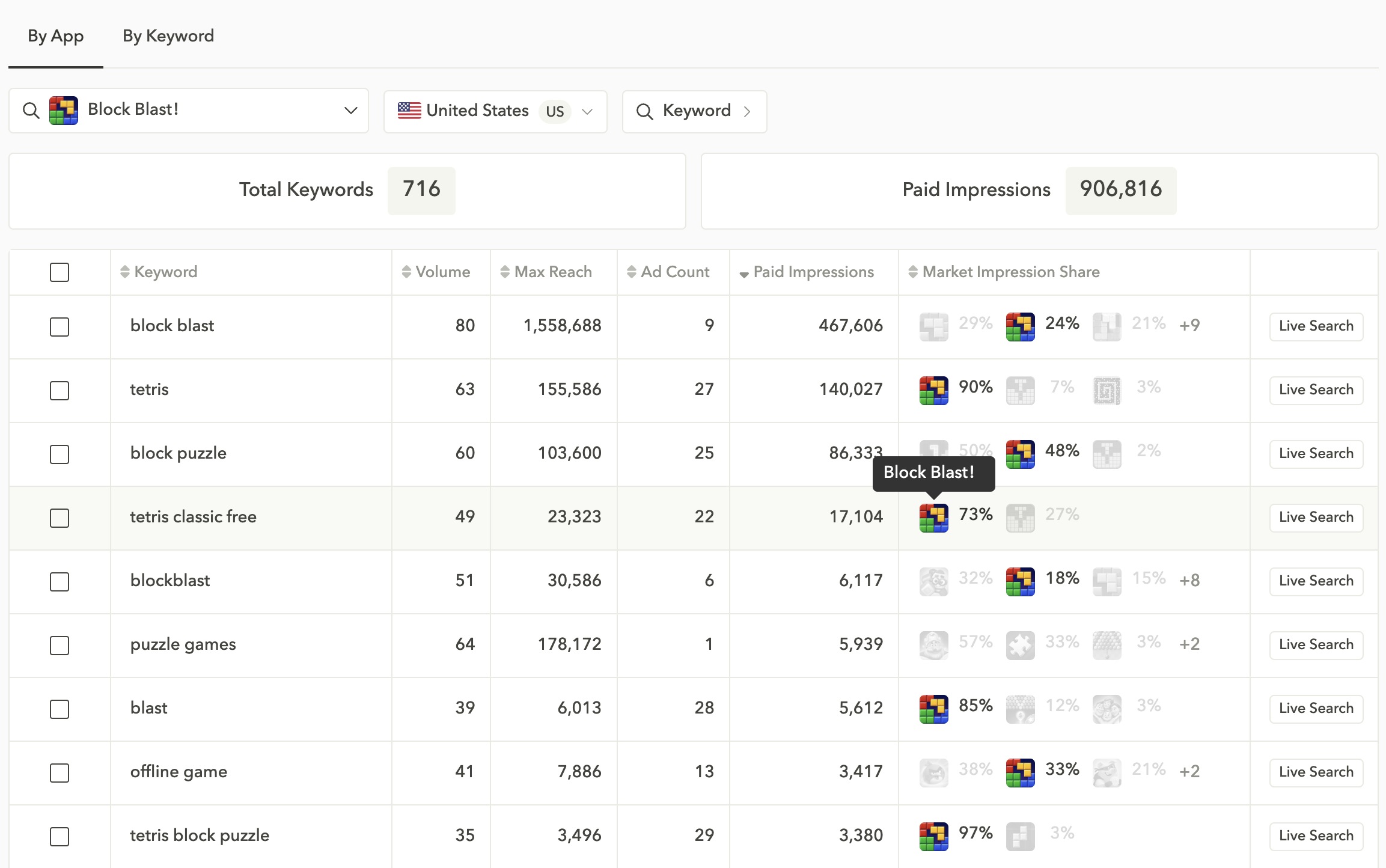Click the keyword text 'tetris classic free'
The height and width of the screenshot is (868, 1386).
(194, 517)
